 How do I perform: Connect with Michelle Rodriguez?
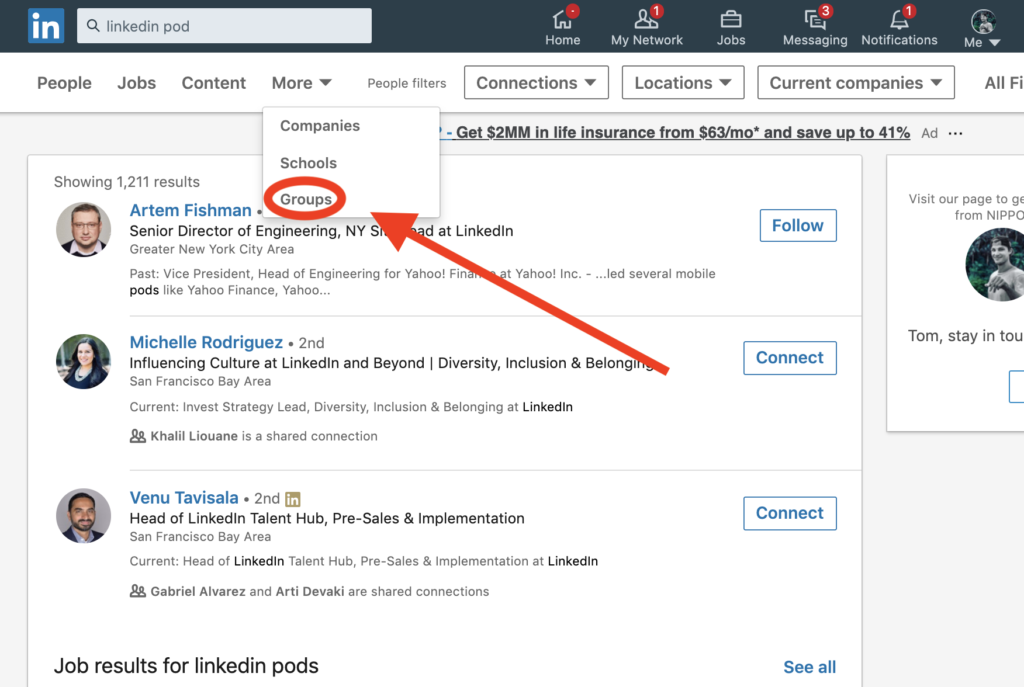(x=790, y=358)
